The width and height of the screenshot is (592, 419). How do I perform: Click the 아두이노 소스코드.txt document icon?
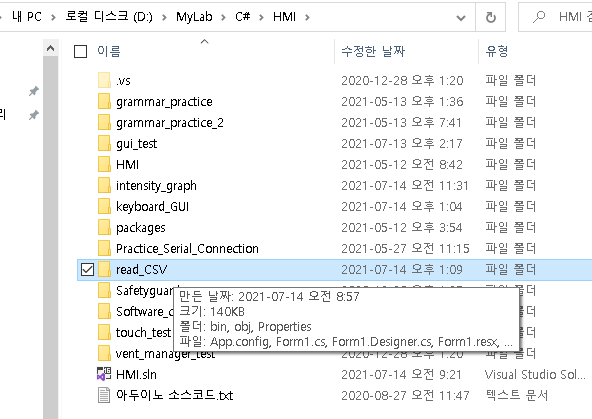point(104,395)
